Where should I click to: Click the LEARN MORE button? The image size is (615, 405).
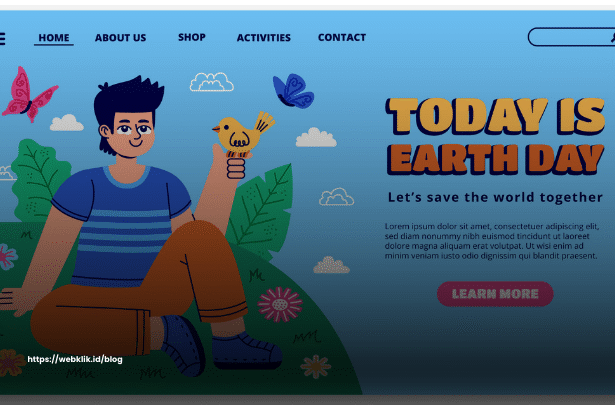click(x=495, y=294)
